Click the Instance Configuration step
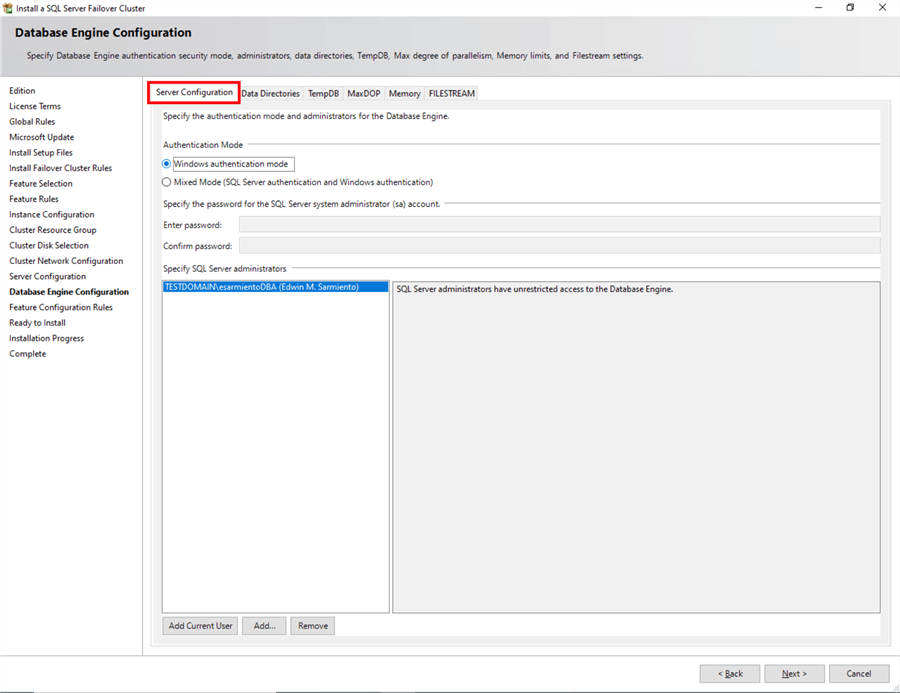Viewport: 900px width, 693px height. [x=52, y=215]
